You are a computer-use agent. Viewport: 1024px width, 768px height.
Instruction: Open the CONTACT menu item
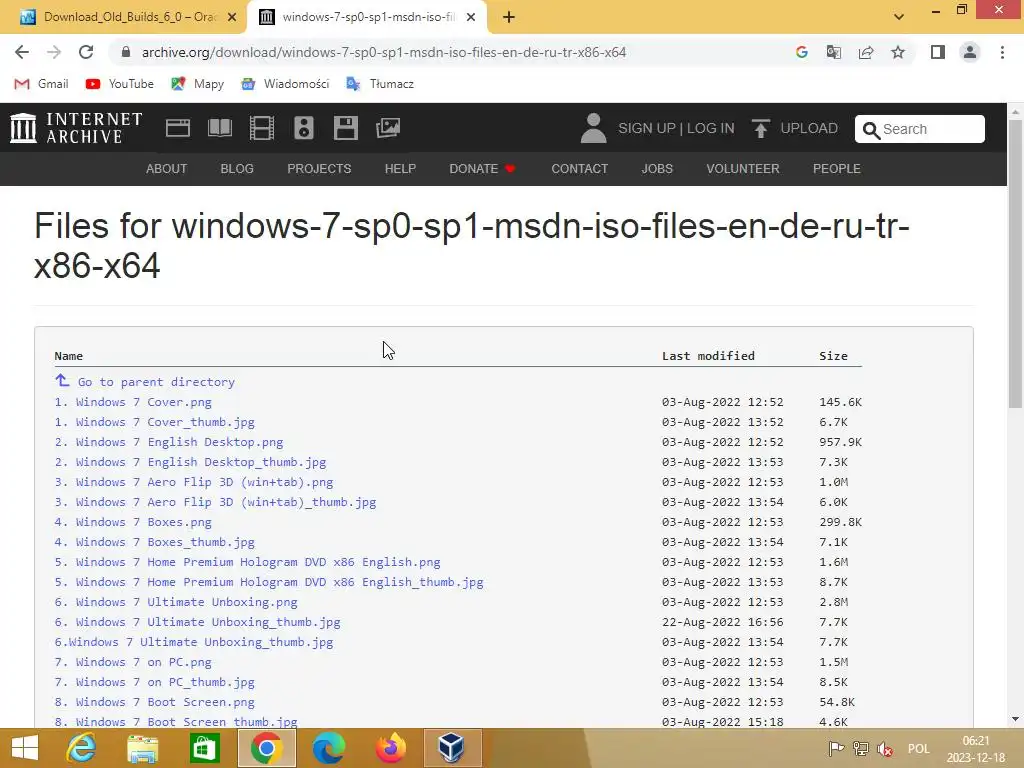pyautogui.click(x=579, y=168)
